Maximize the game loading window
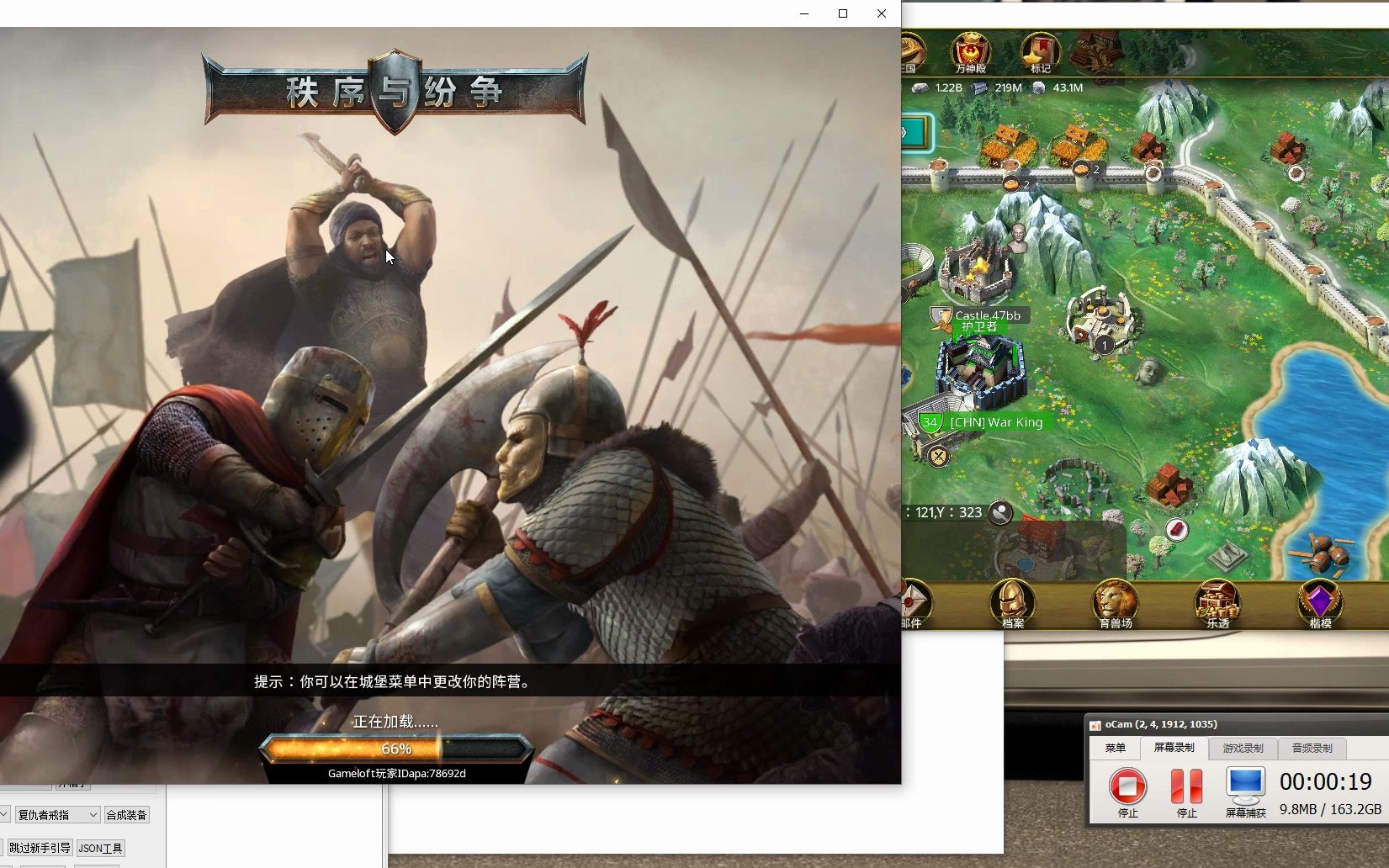 click(843, 13)
